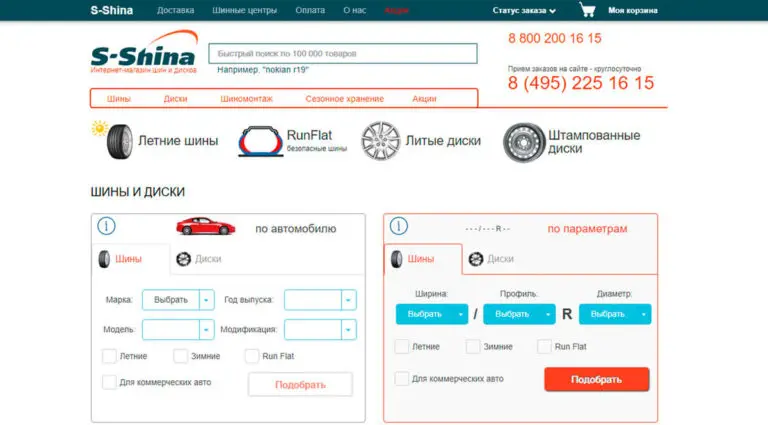Screen dimensions: 768x425
Task: Click the red car image
Action: point(206,226)
